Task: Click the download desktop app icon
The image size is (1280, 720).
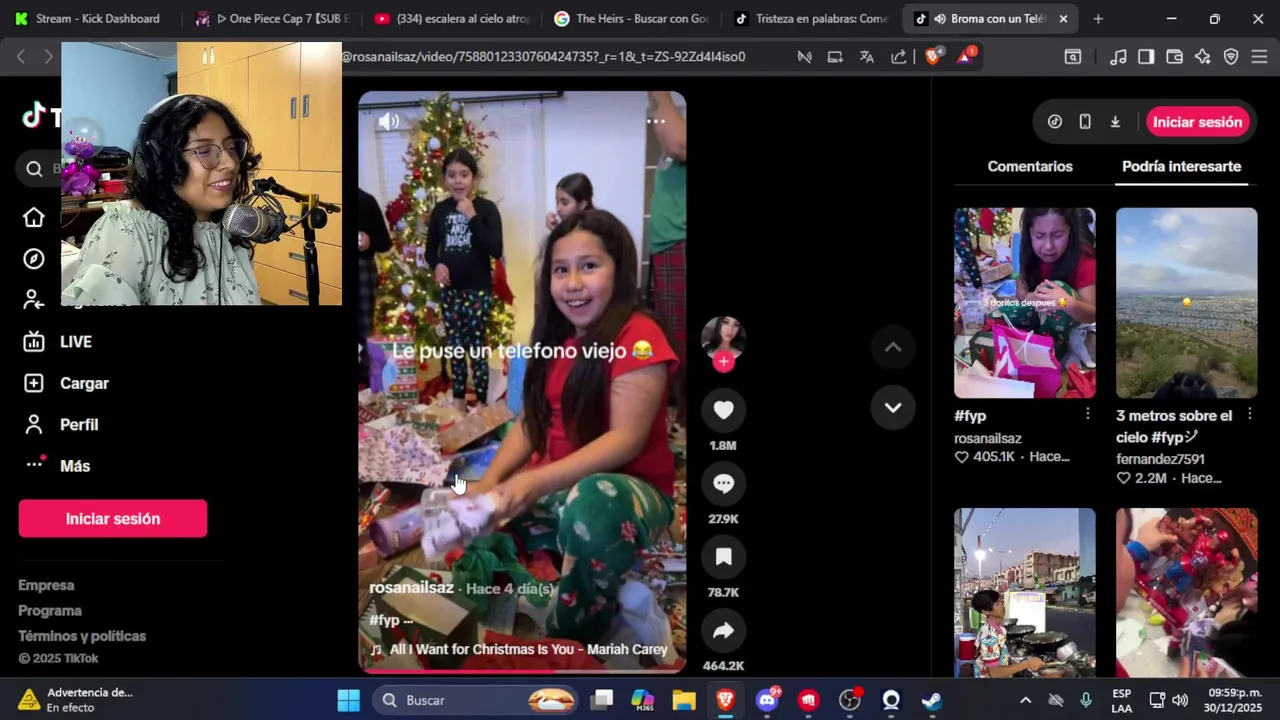Action: coord(1115,122)
